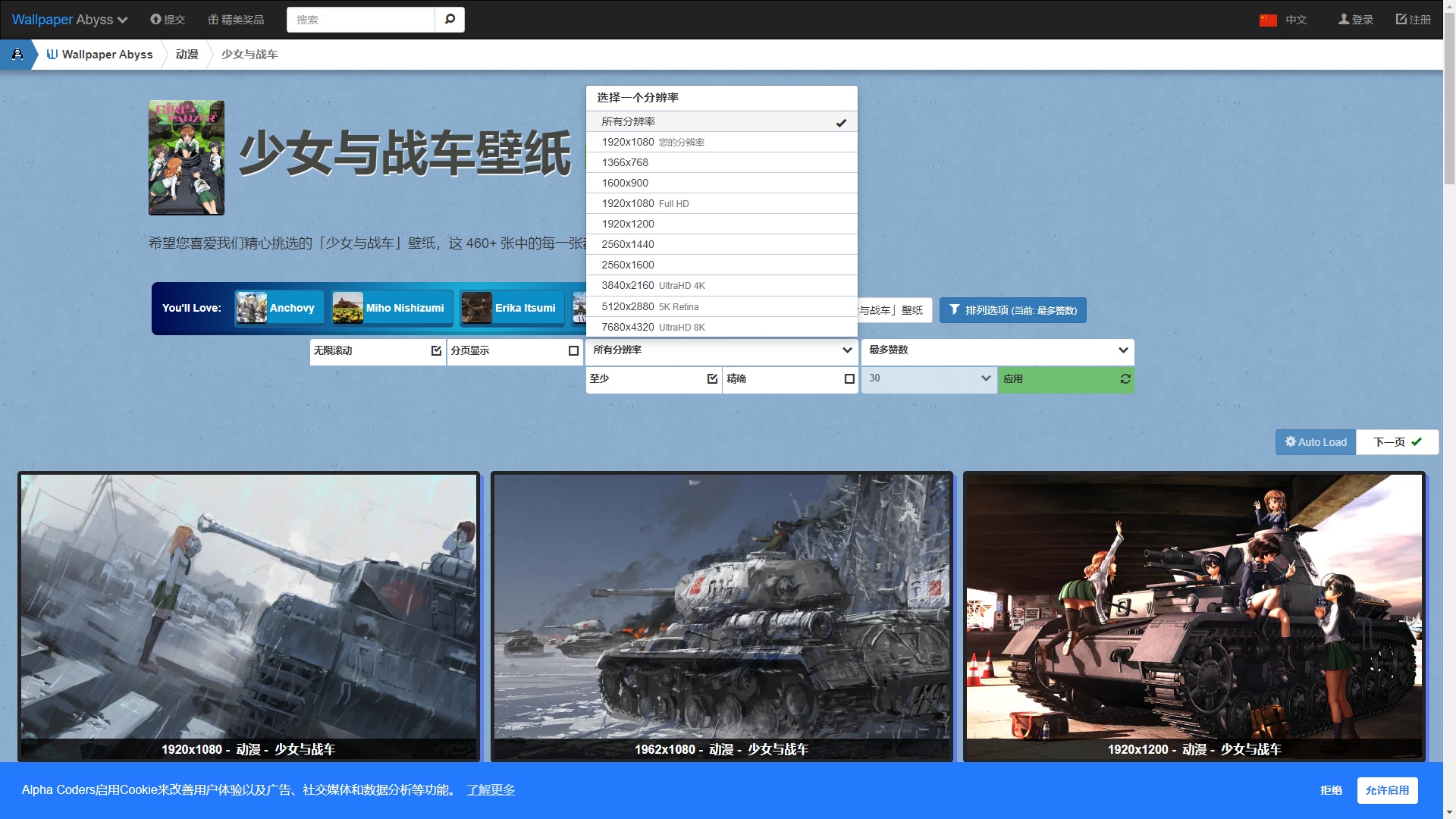This screenshot has width=1456, height=819.
Task: Check the exact (精确) resolution checkbox
Action: click(x=849, y=378)
